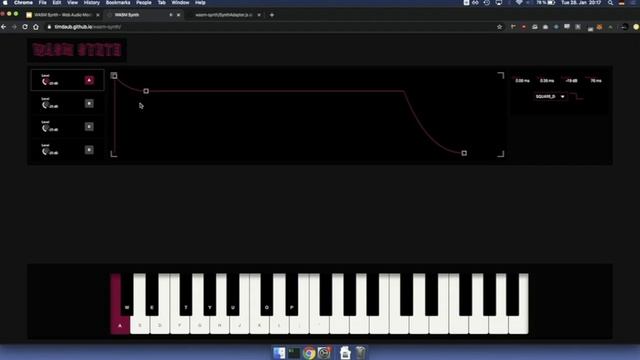The image size is (640, 360).
Task: Click the 76 ms release value
Action: click(596, 81)
